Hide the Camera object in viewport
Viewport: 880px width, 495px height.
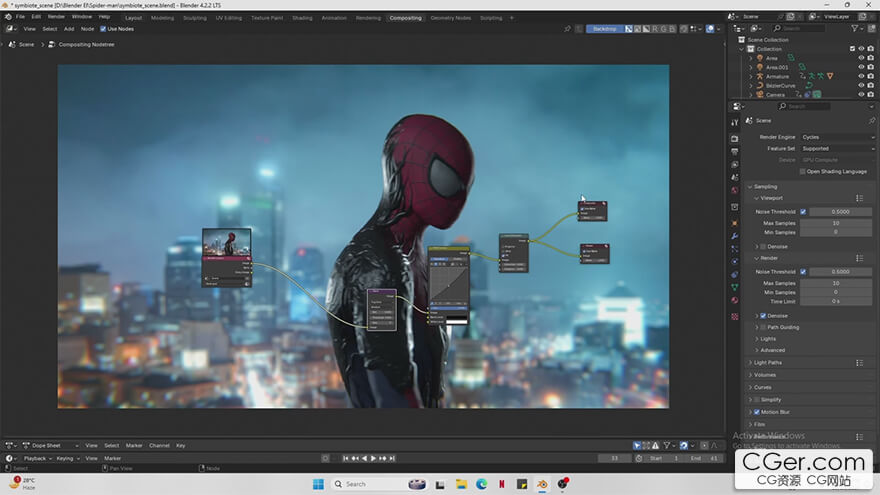point(861,94)
